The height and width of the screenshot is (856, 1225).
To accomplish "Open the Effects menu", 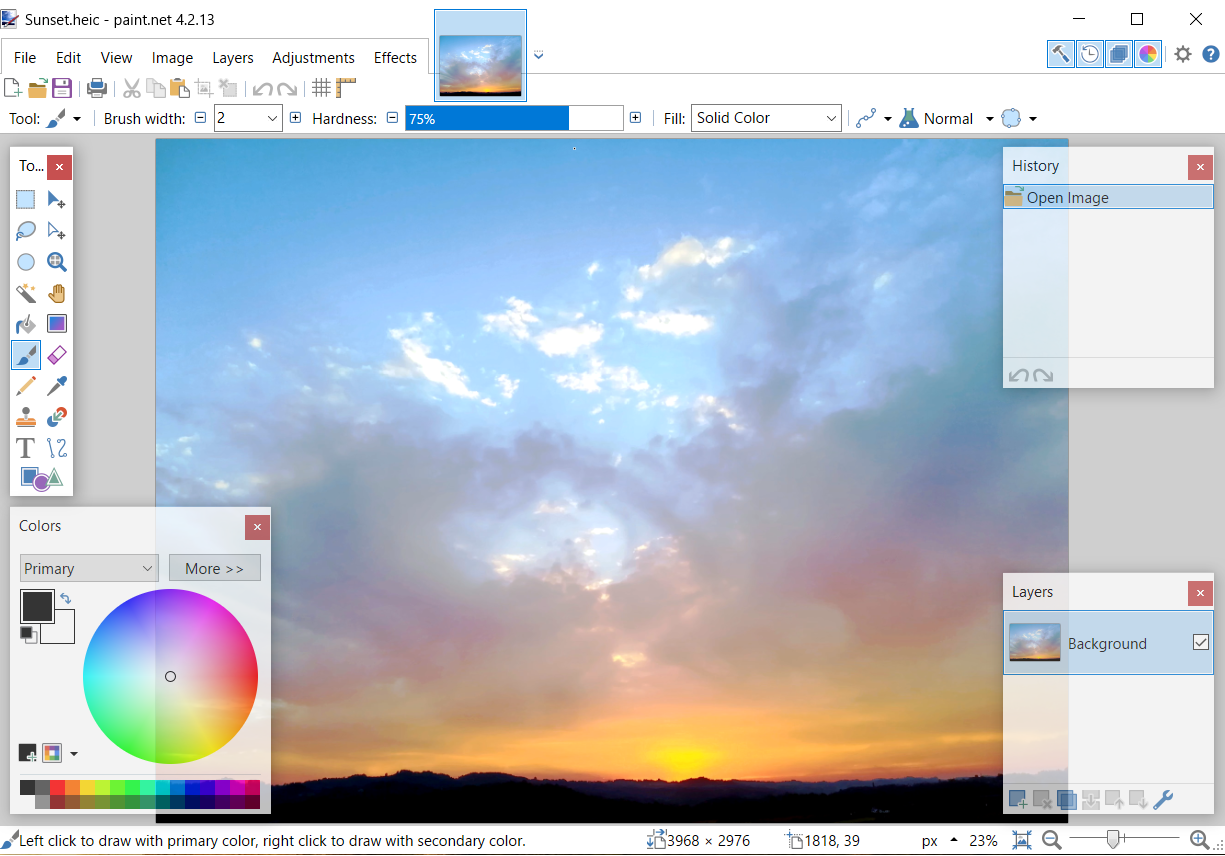I will (395, 58).
